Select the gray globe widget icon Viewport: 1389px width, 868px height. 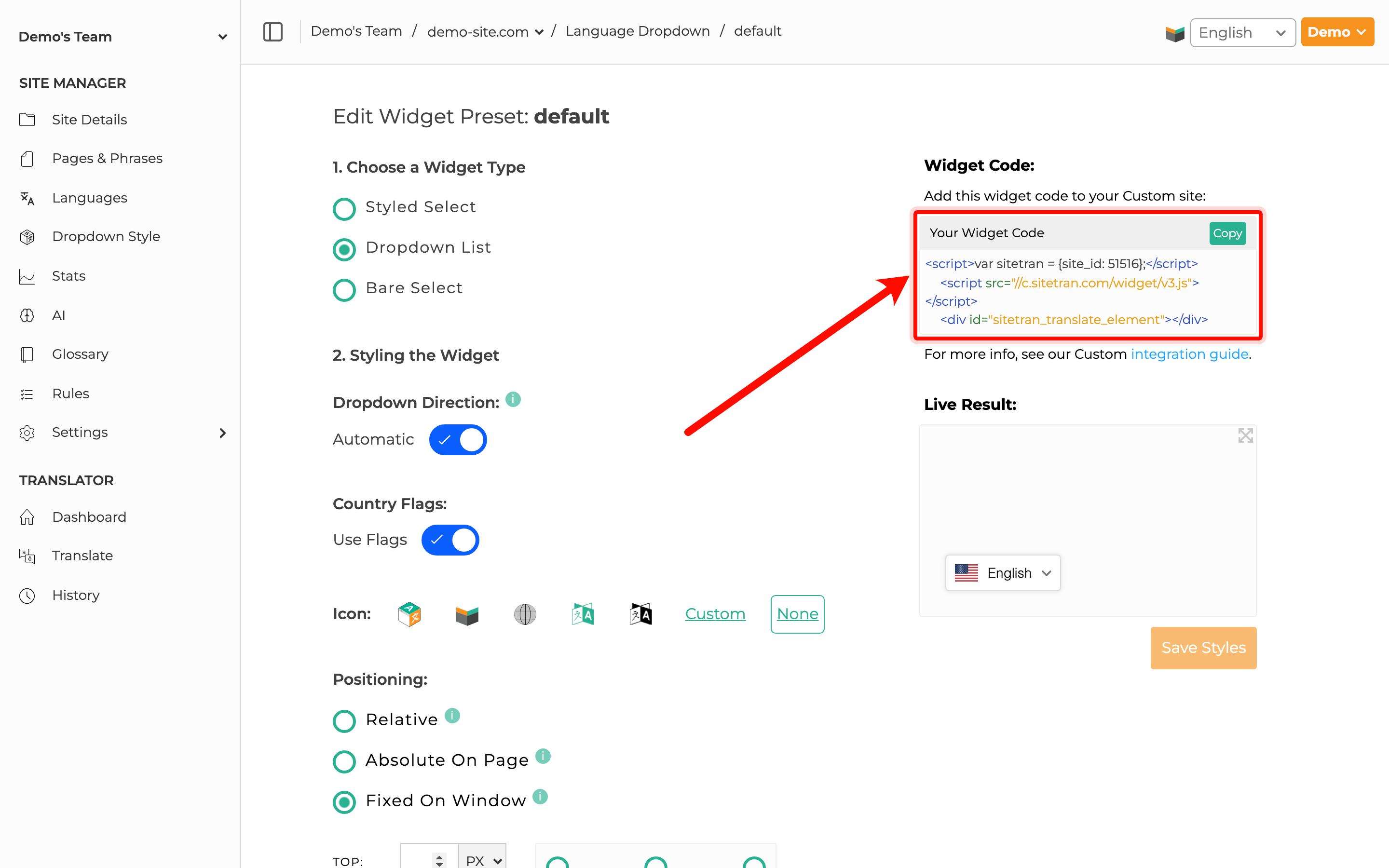[525, 614]
